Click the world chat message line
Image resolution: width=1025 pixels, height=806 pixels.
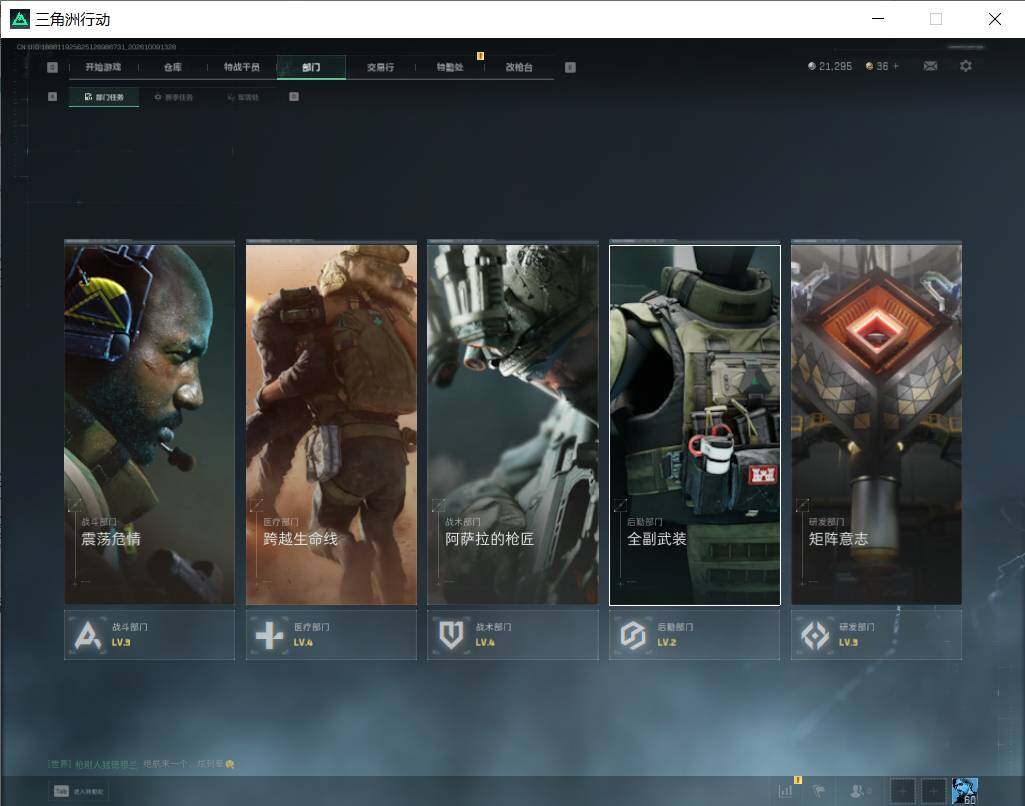[x=141, y=764]
